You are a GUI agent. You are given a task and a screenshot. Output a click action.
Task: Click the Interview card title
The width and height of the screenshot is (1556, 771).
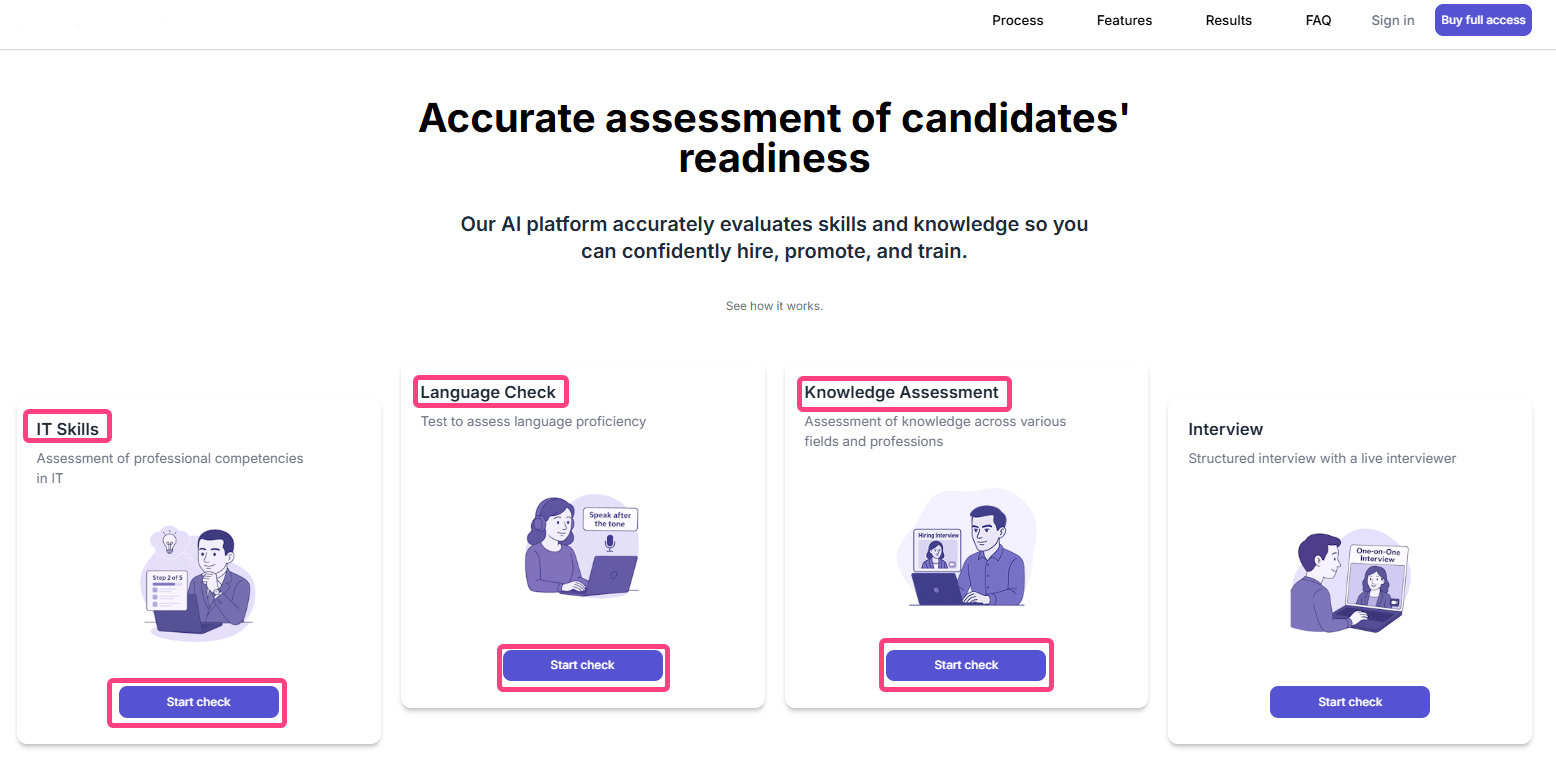(1225, 429)
